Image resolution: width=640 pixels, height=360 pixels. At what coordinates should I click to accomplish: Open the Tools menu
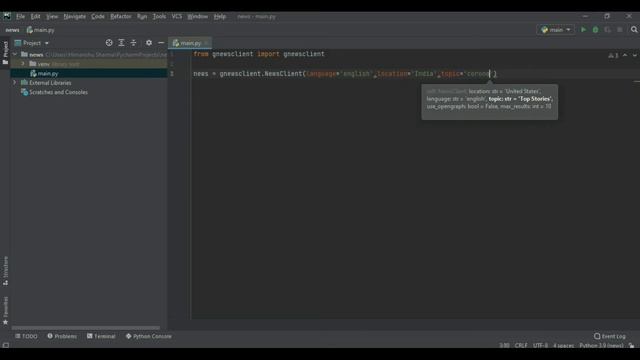[159, 16]
